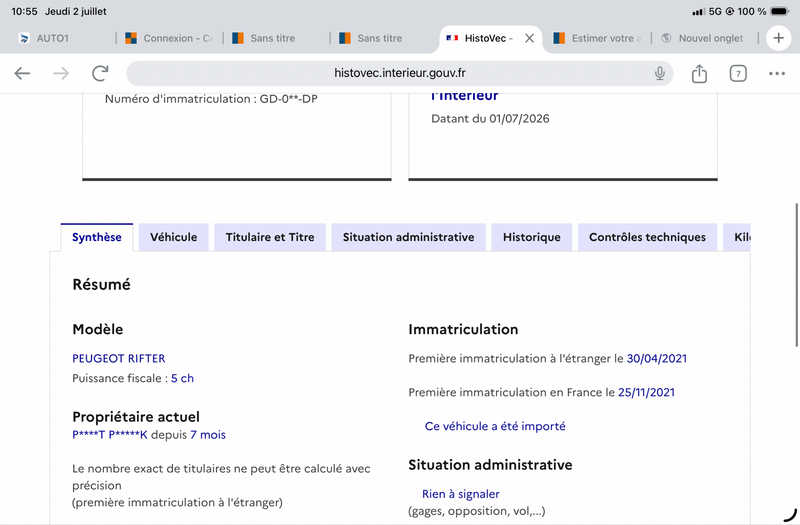The height and width of the screenshot is (525, 800).
Task: Click the date 30/04/2021
Action: [657, 359]
